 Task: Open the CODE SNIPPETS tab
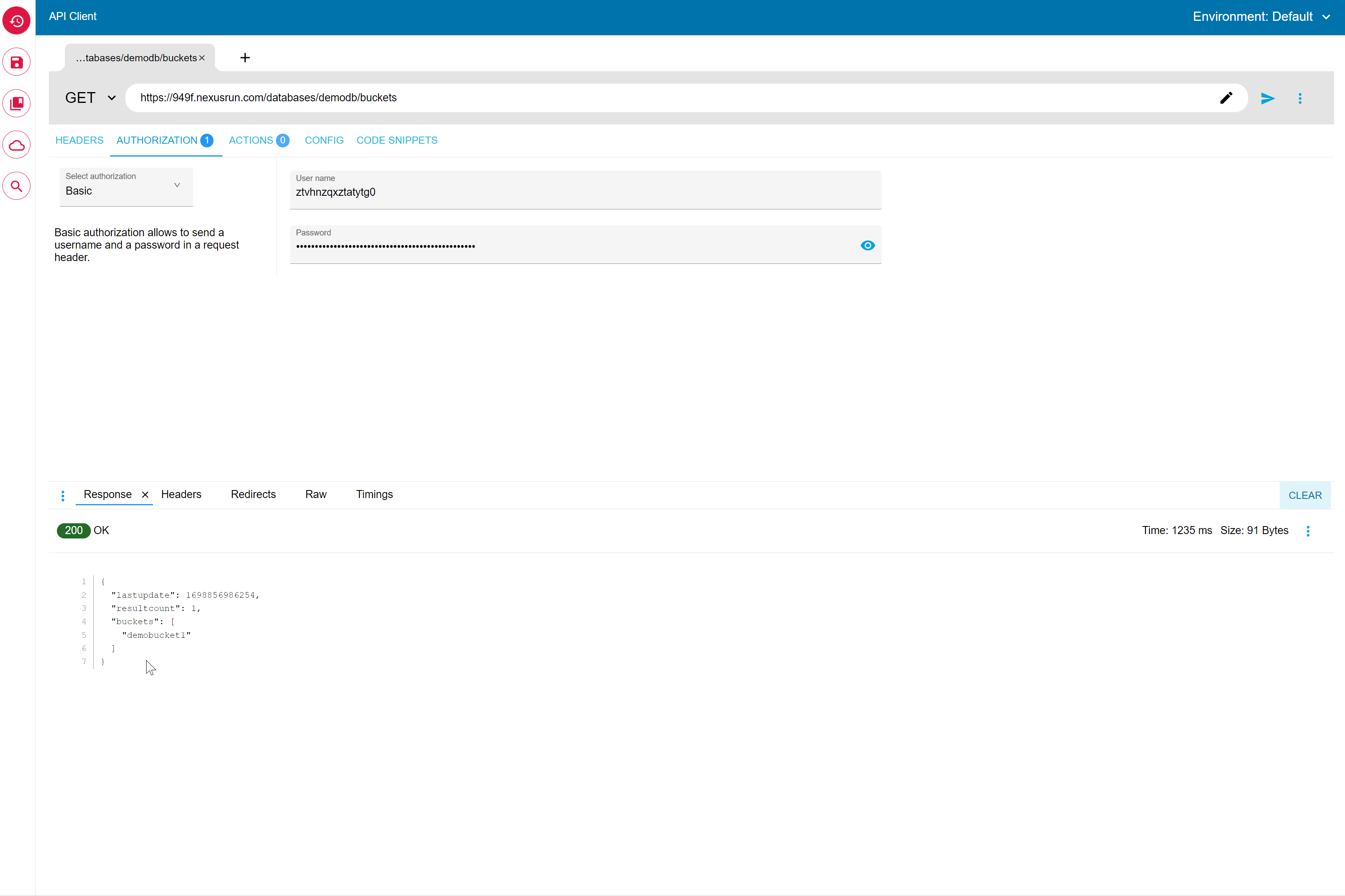[397, 140]
